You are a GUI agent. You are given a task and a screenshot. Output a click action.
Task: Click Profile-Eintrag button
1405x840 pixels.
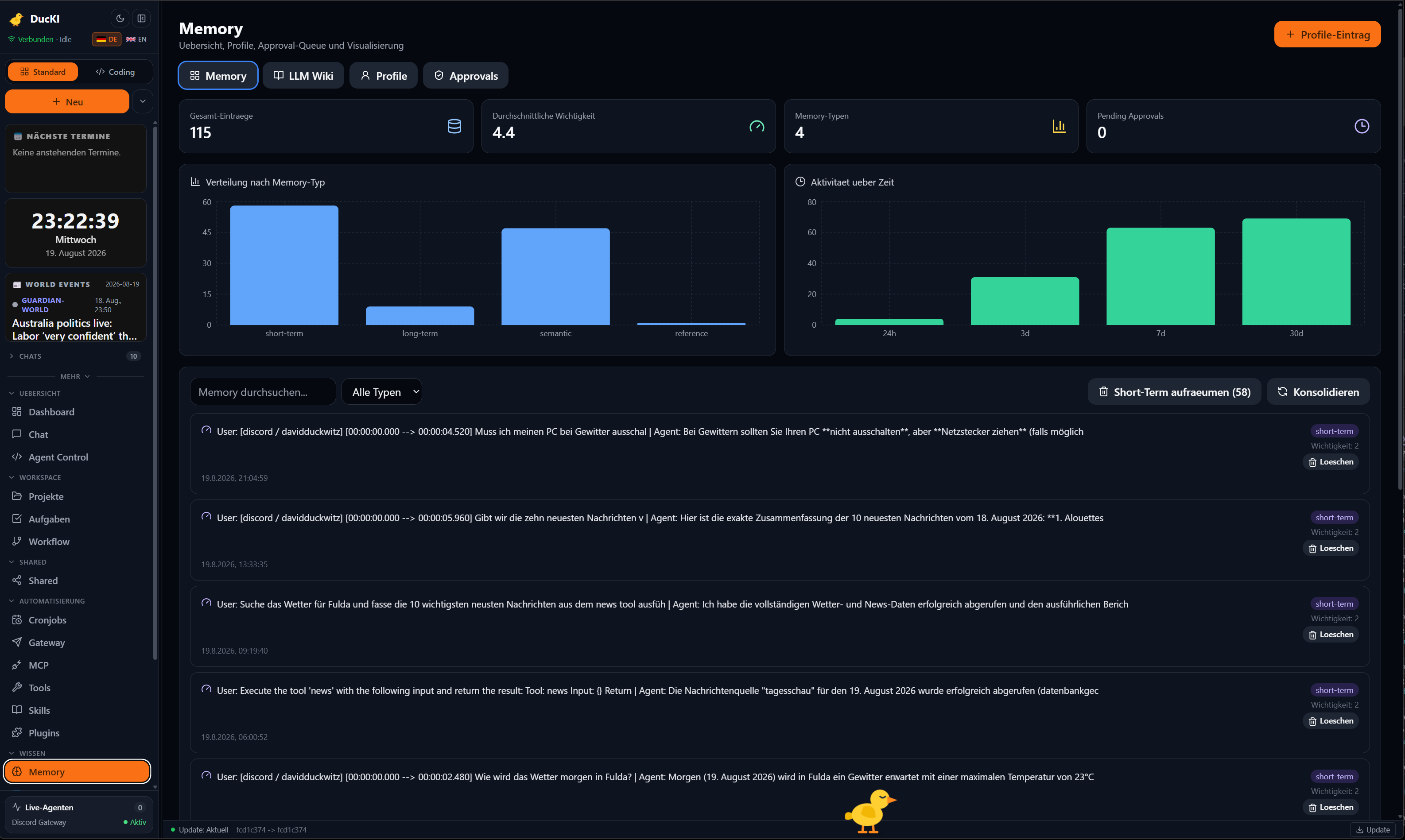tap(1327, 35)
